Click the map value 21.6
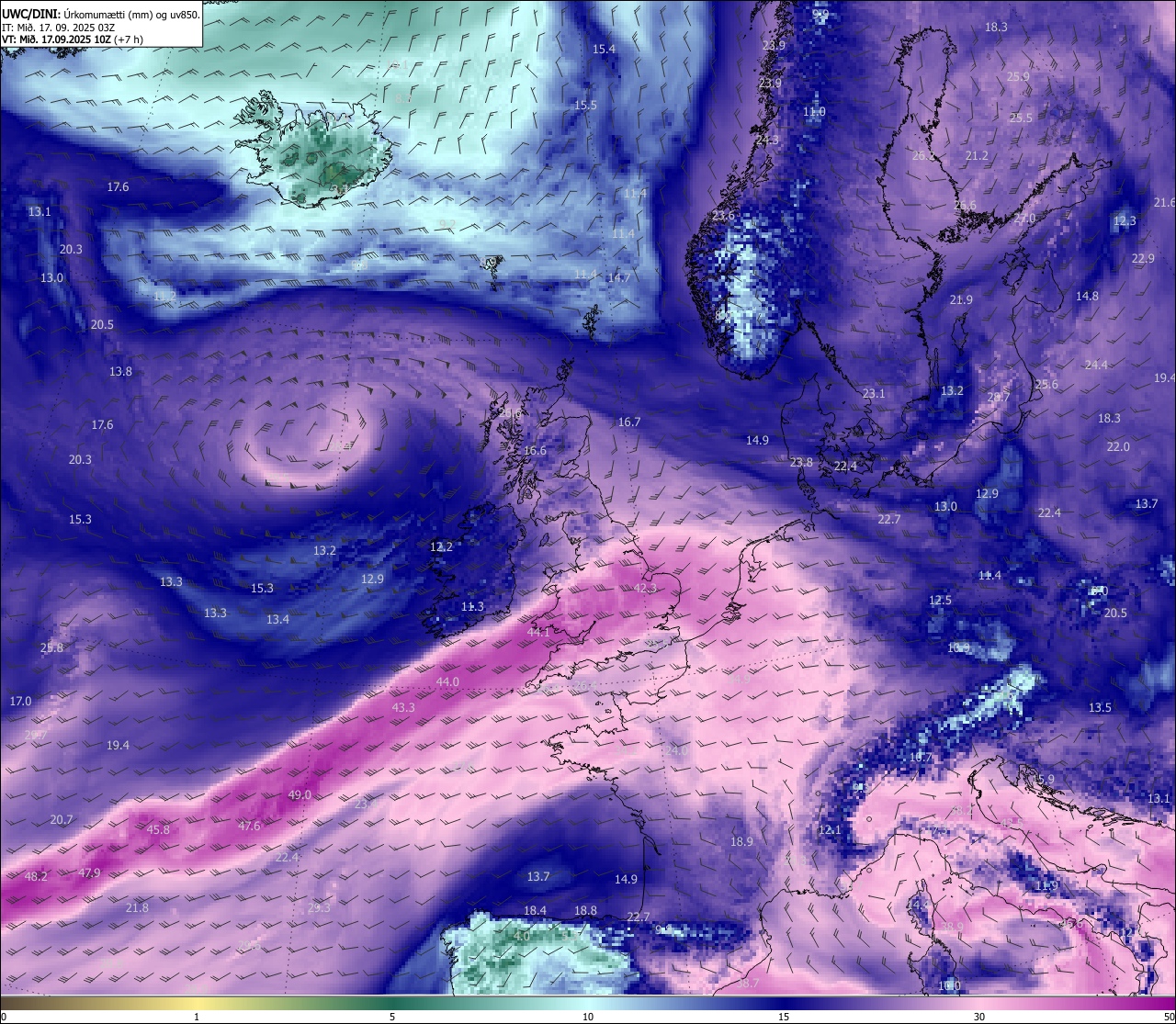 (x=1165, y=202)
